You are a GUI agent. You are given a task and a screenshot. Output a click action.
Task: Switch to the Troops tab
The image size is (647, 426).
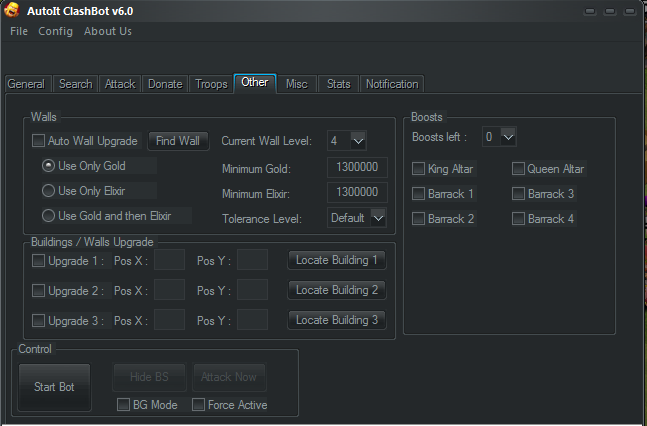click(x=211, y=84)
